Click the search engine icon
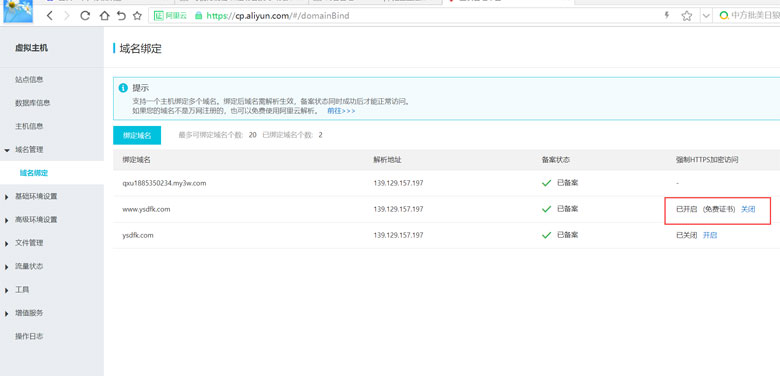This screenshot has height=376, width=780. click(724, 16)
